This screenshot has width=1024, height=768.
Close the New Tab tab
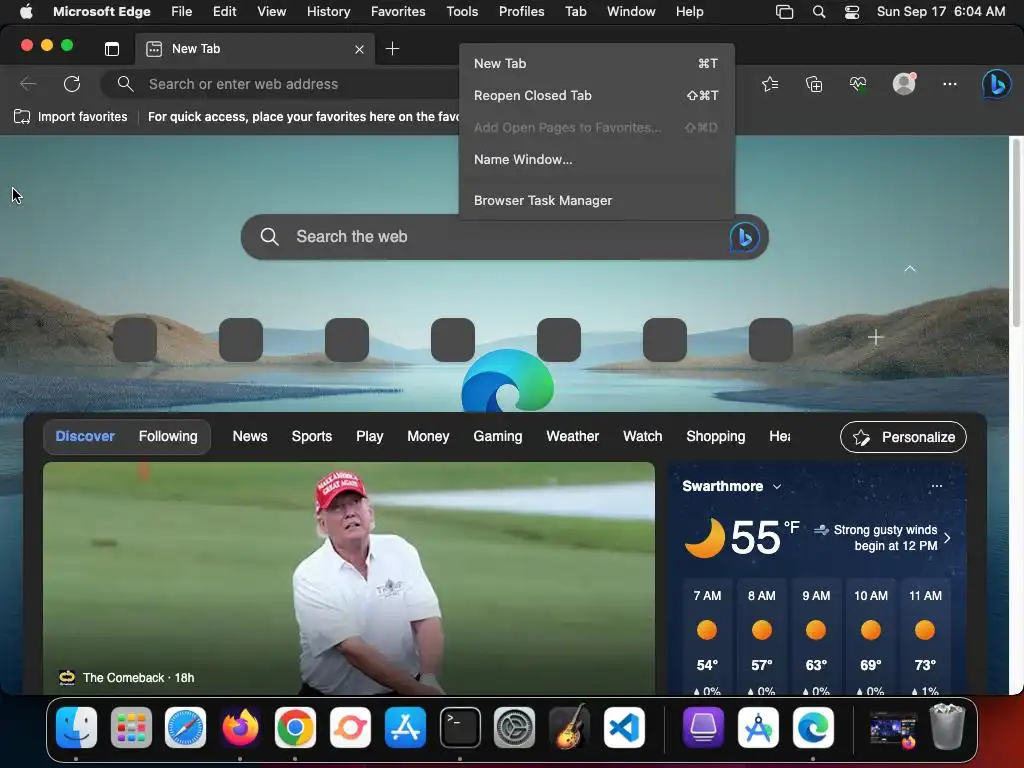coord(359,50)
